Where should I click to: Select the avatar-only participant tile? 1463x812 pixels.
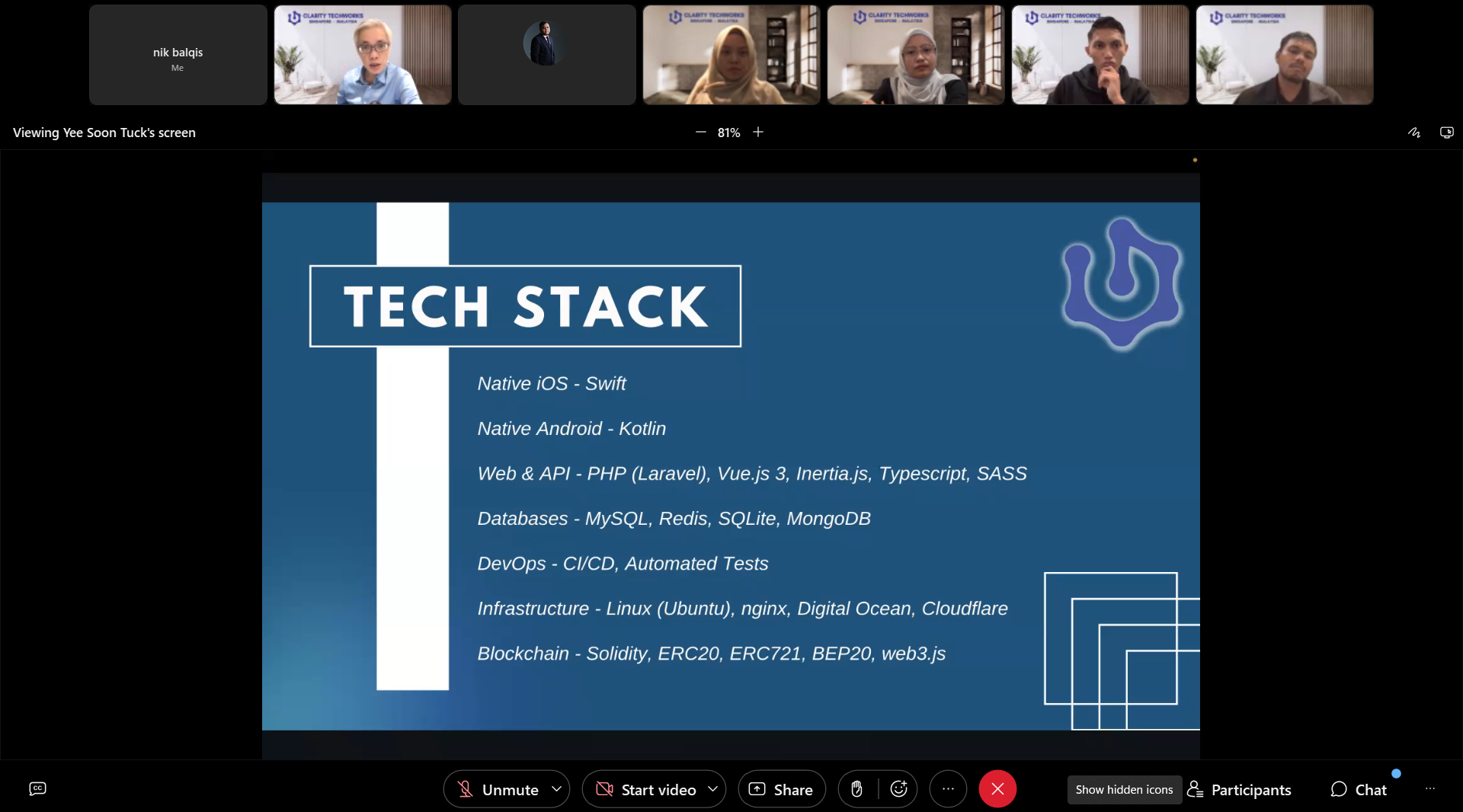click(546, 55)
